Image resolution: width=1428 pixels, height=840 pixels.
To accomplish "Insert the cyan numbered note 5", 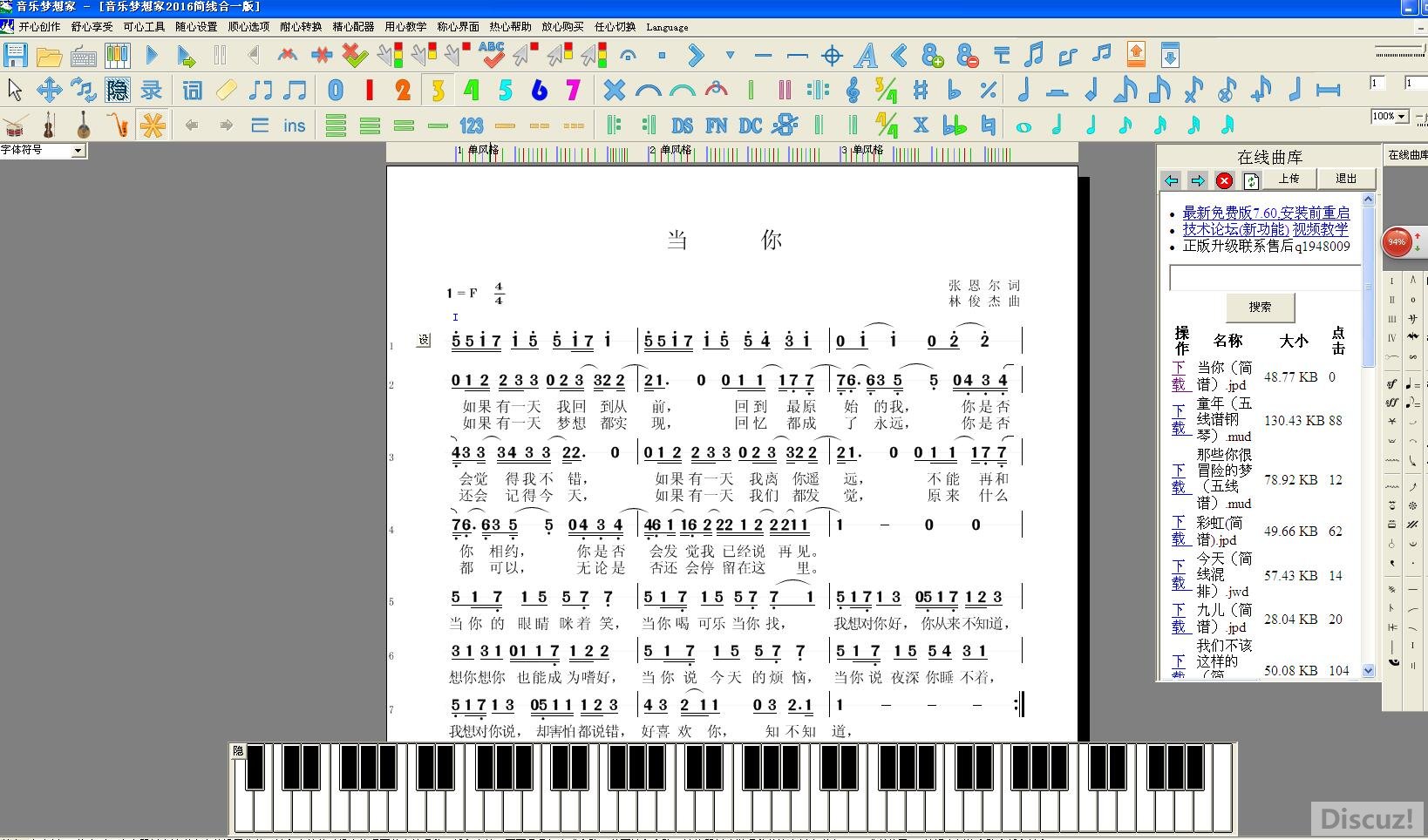I will 506,90.
